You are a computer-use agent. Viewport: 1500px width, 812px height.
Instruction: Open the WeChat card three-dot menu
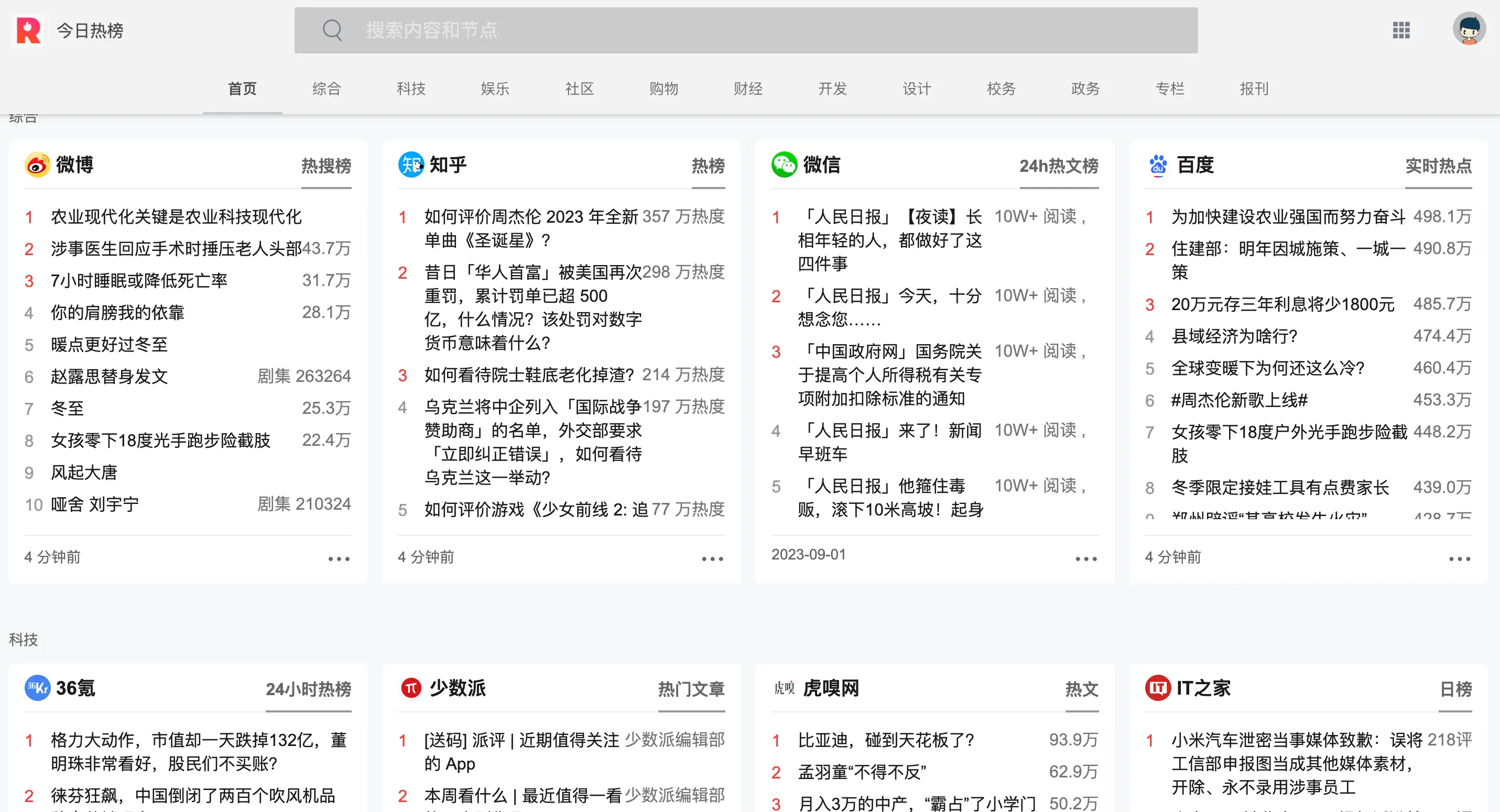[x=1086, y=559]
